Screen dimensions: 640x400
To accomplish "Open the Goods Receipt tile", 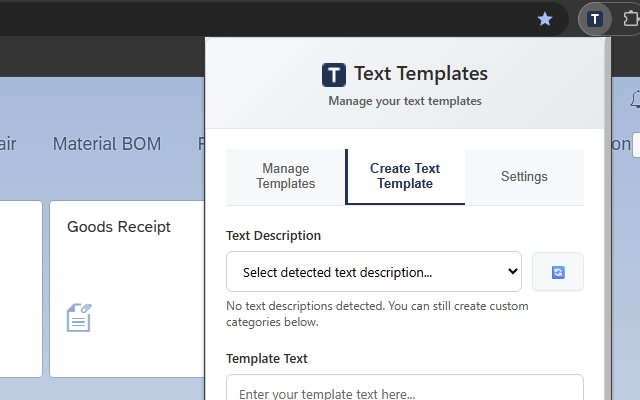I will click(127, 289).
